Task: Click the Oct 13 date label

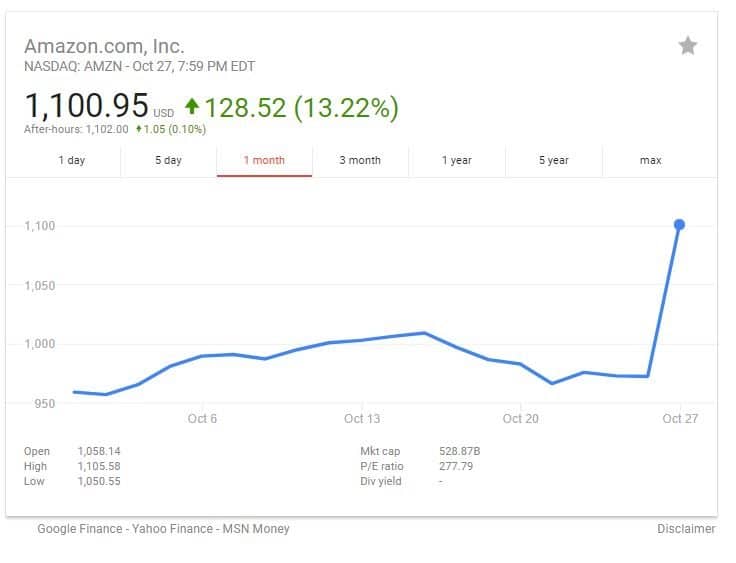Action: [361, 419]
